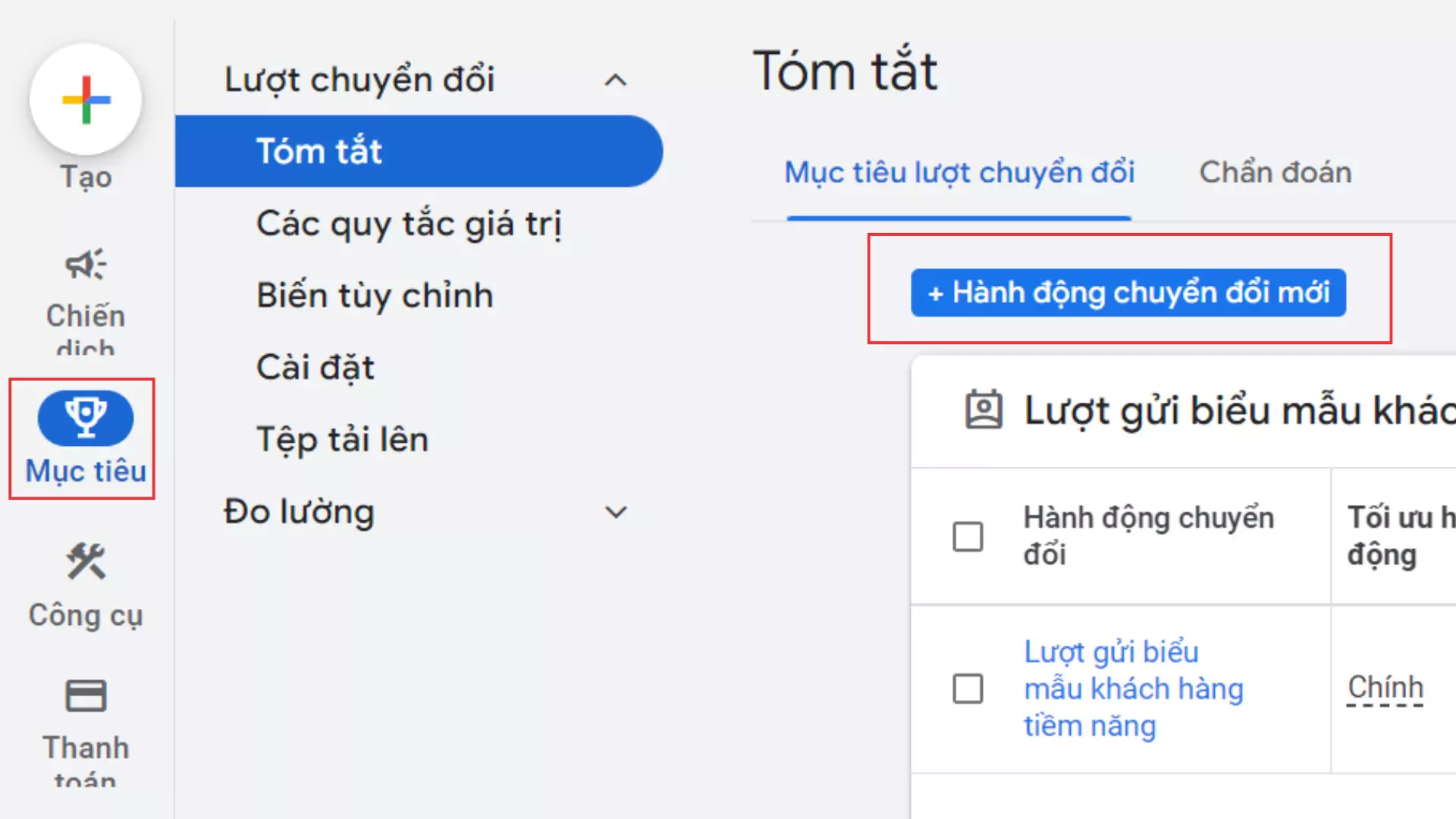Select the Mục tiêu trophy icon
The image size is (1456, 819).
pos(86,418)
